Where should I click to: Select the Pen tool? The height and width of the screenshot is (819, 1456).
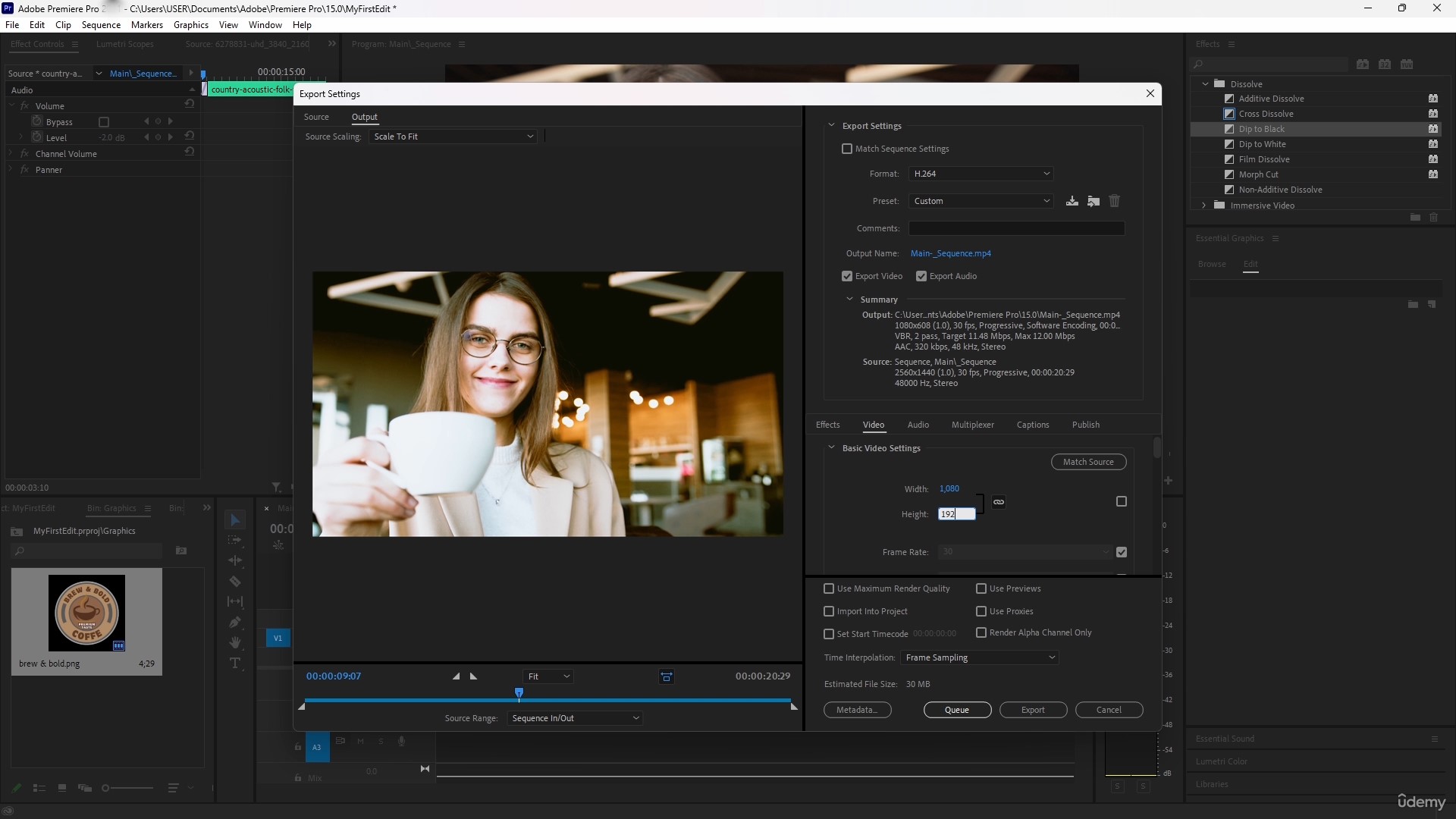click(x=235, y=622)
